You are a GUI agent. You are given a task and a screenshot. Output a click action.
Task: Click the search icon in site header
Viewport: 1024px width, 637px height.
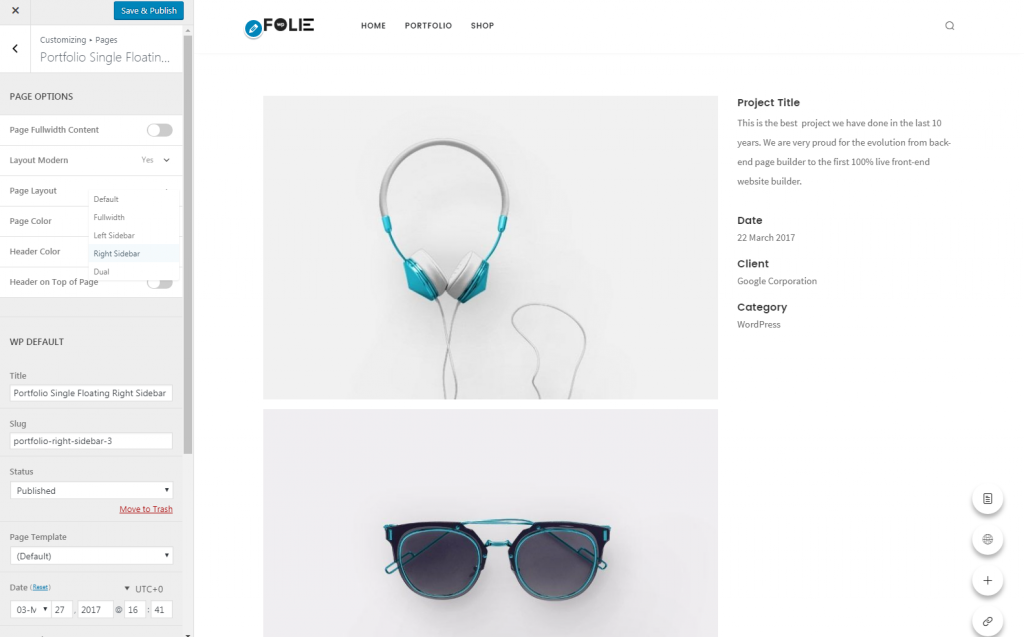pos(950,25)
